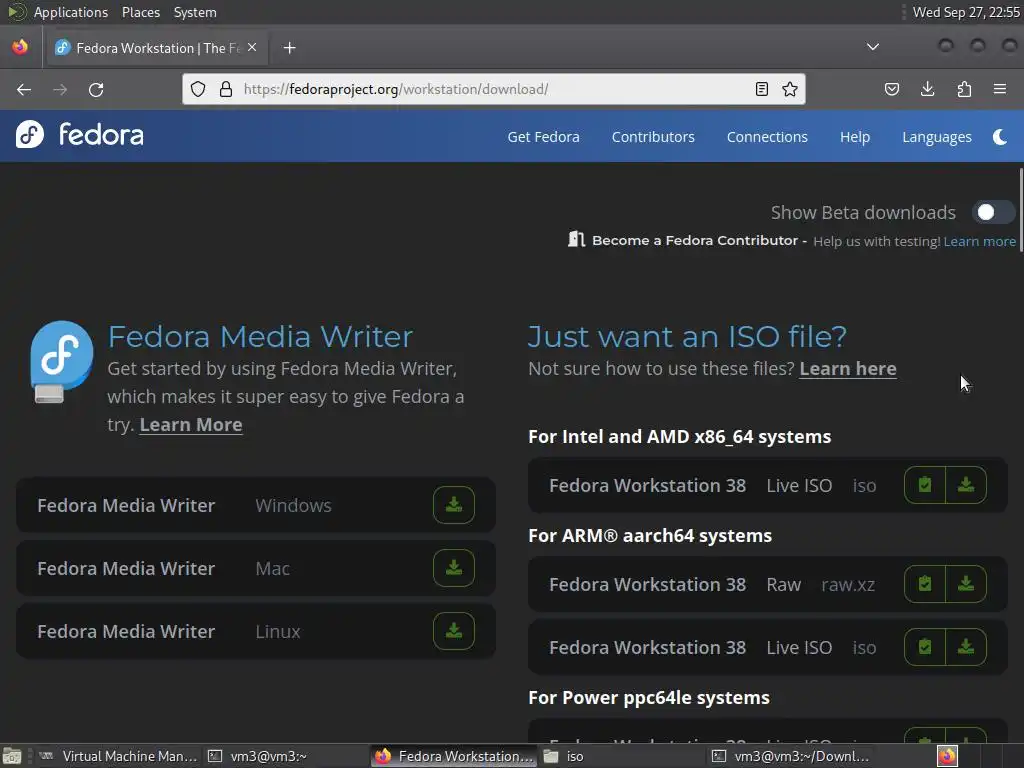1024x768 pixels.
Task: Download Fedora Media Writer for Mac
Action: (x=454, y=568)
